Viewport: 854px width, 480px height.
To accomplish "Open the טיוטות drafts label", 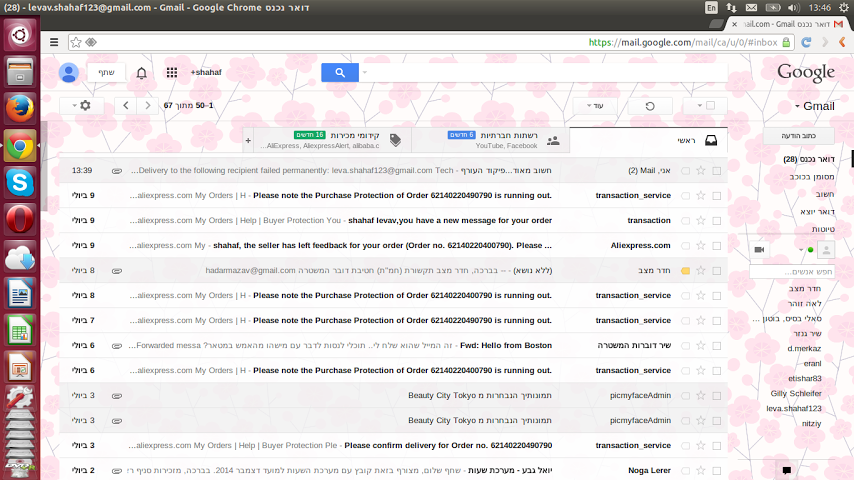I will click(x=823, y=229).
